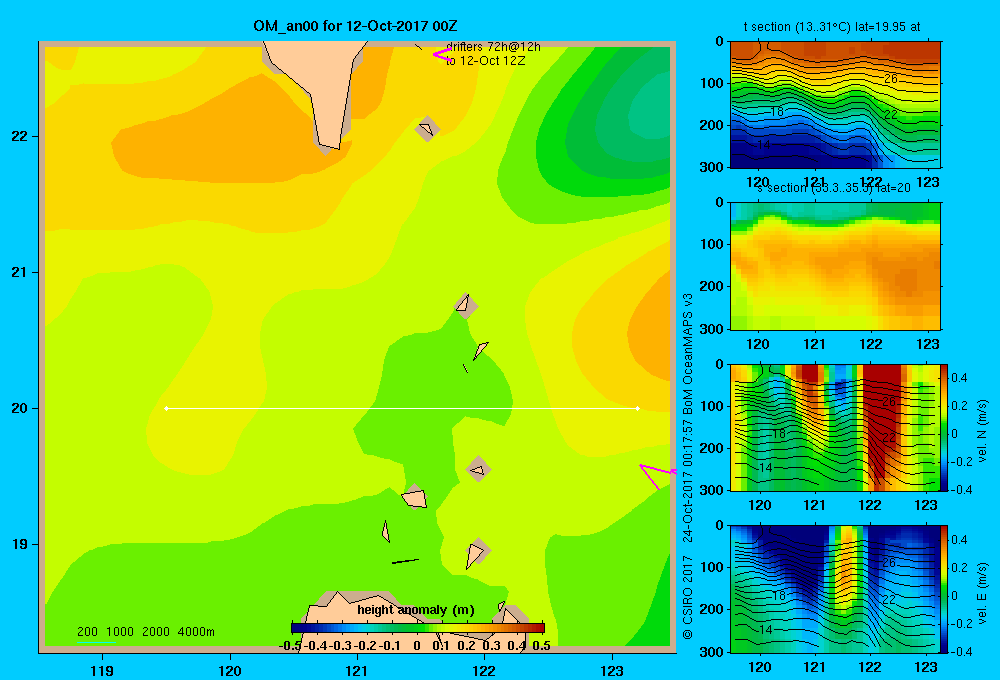The image size is (1000, 680).
Task: Click latitude tick label 19 on the main map
Action: 20,544
